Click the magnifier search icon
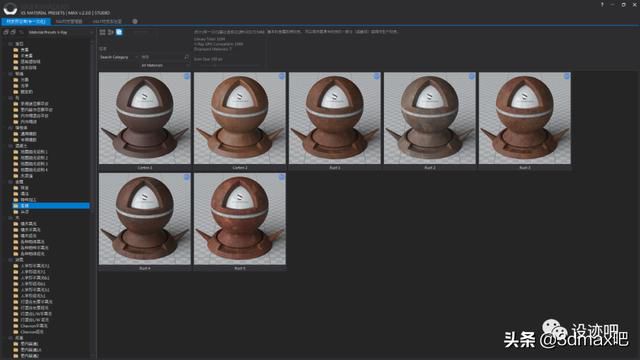Image resolution: width=640 pixels, height=360 pixels. 187,57
